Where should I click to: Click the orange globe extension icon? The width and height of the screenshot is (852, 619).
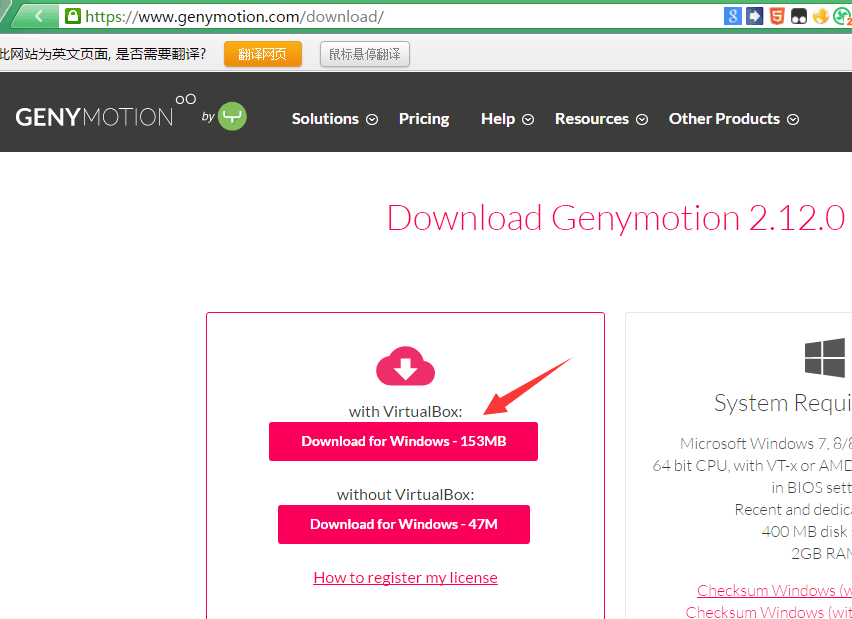click(820, 16)
